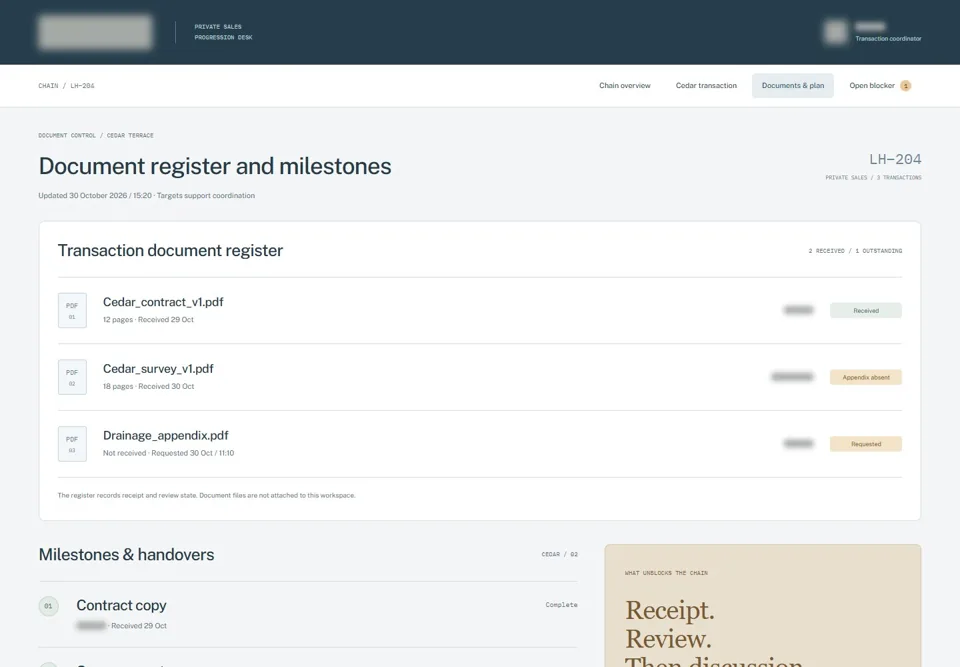Viewport: 960px width, 667px height.
Task: Click the Complete milestone status
Action: pyautogui.click(x=561, y=605)
